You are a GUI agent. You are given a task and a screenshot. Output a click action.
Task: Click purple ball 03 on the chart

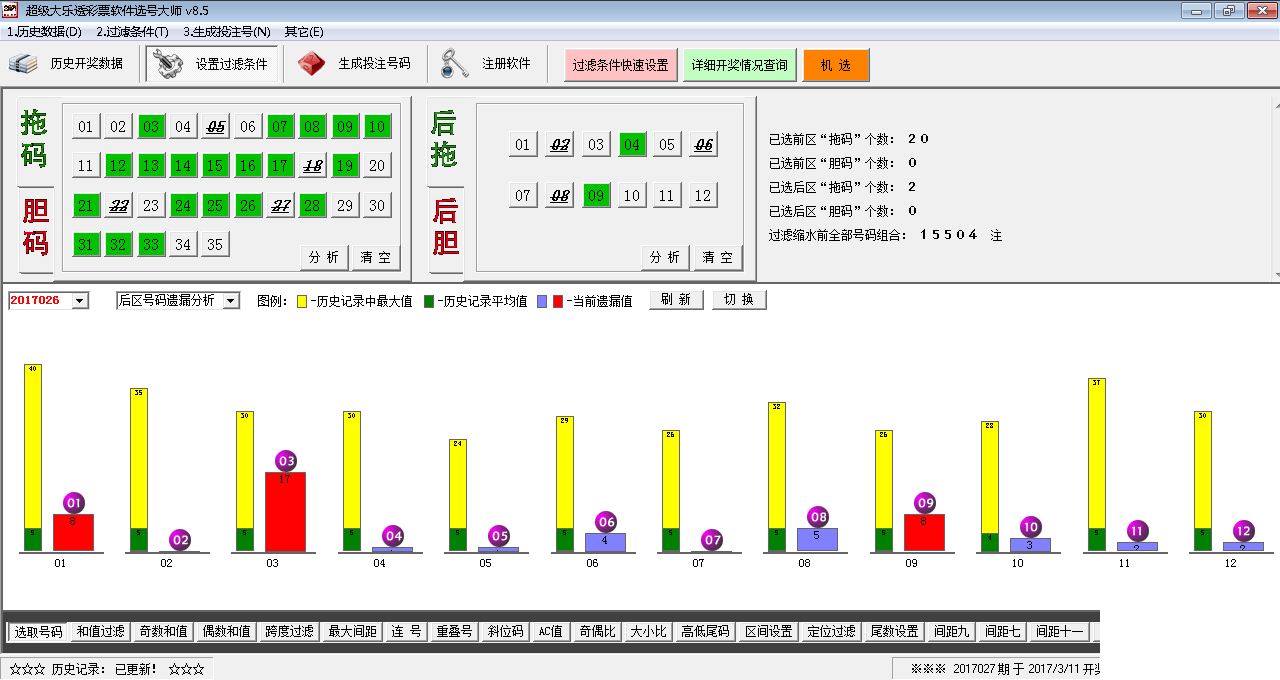pyautogui.click(x=287, y=461)
